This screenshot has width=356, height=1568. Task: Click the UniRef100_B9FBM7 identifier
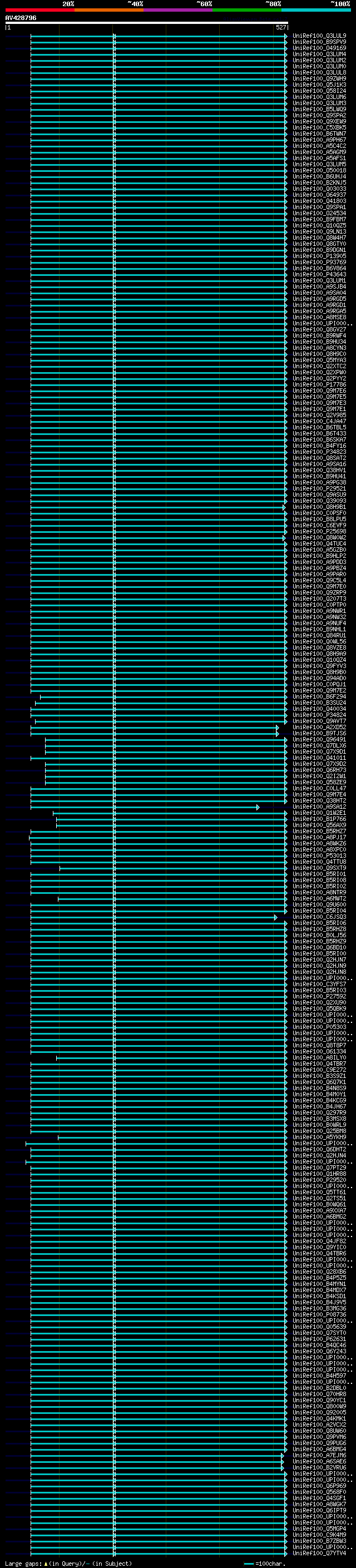coord(319,220)
